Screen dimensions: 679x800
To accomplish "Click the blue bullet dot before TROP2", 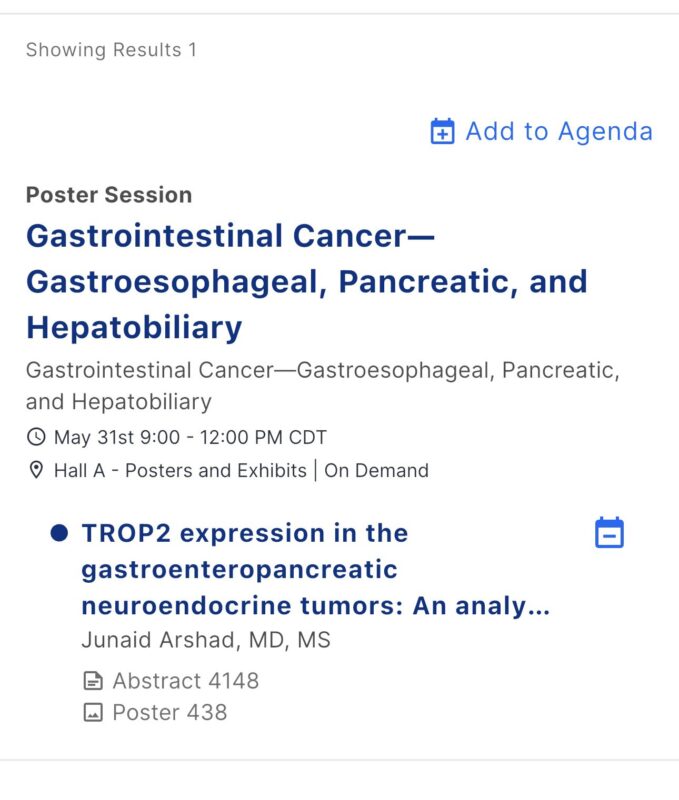I will click(x=59, y=533).
